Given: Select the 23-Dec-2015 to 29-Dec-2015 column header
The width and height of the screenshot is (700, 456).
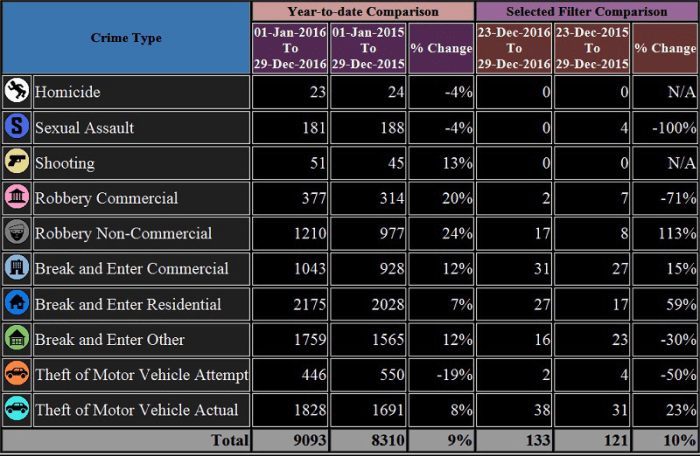Looking at the screenshot, I should [x=592, y=48].
